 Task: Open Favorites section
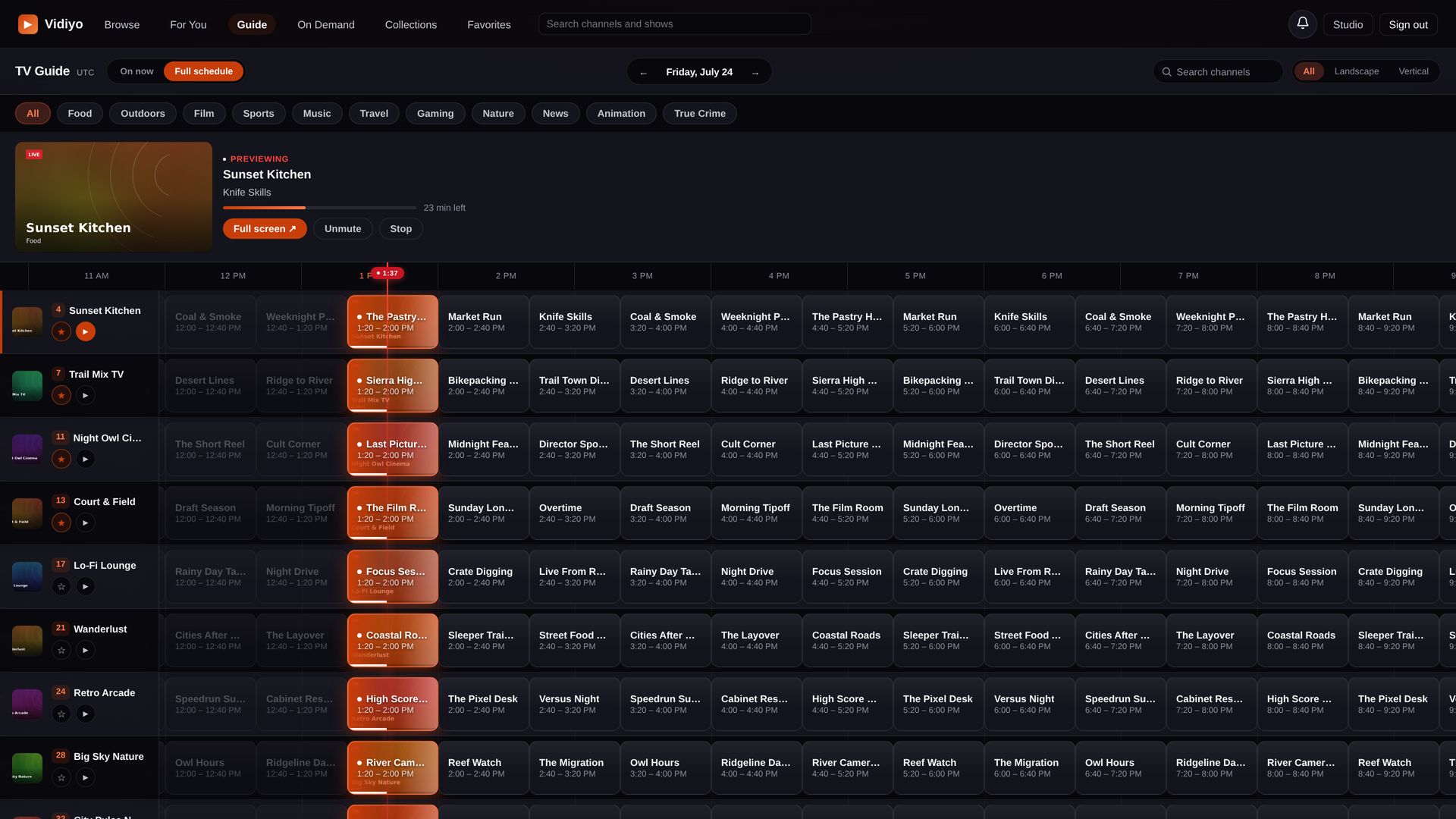coord(489,24)
